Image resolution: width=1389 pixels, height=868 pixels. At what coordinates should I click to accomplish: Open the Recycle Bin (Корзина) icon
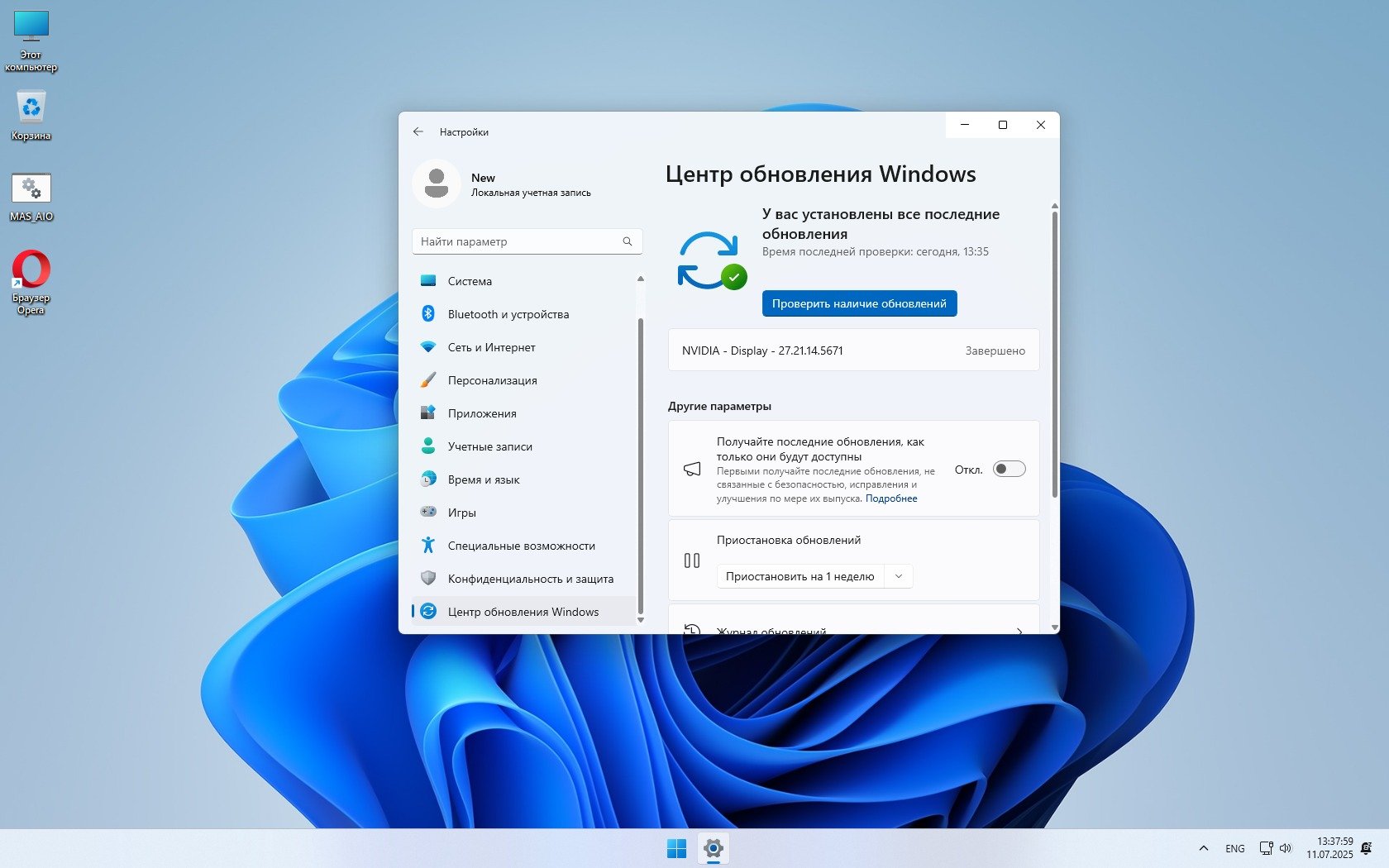(31, 108)
